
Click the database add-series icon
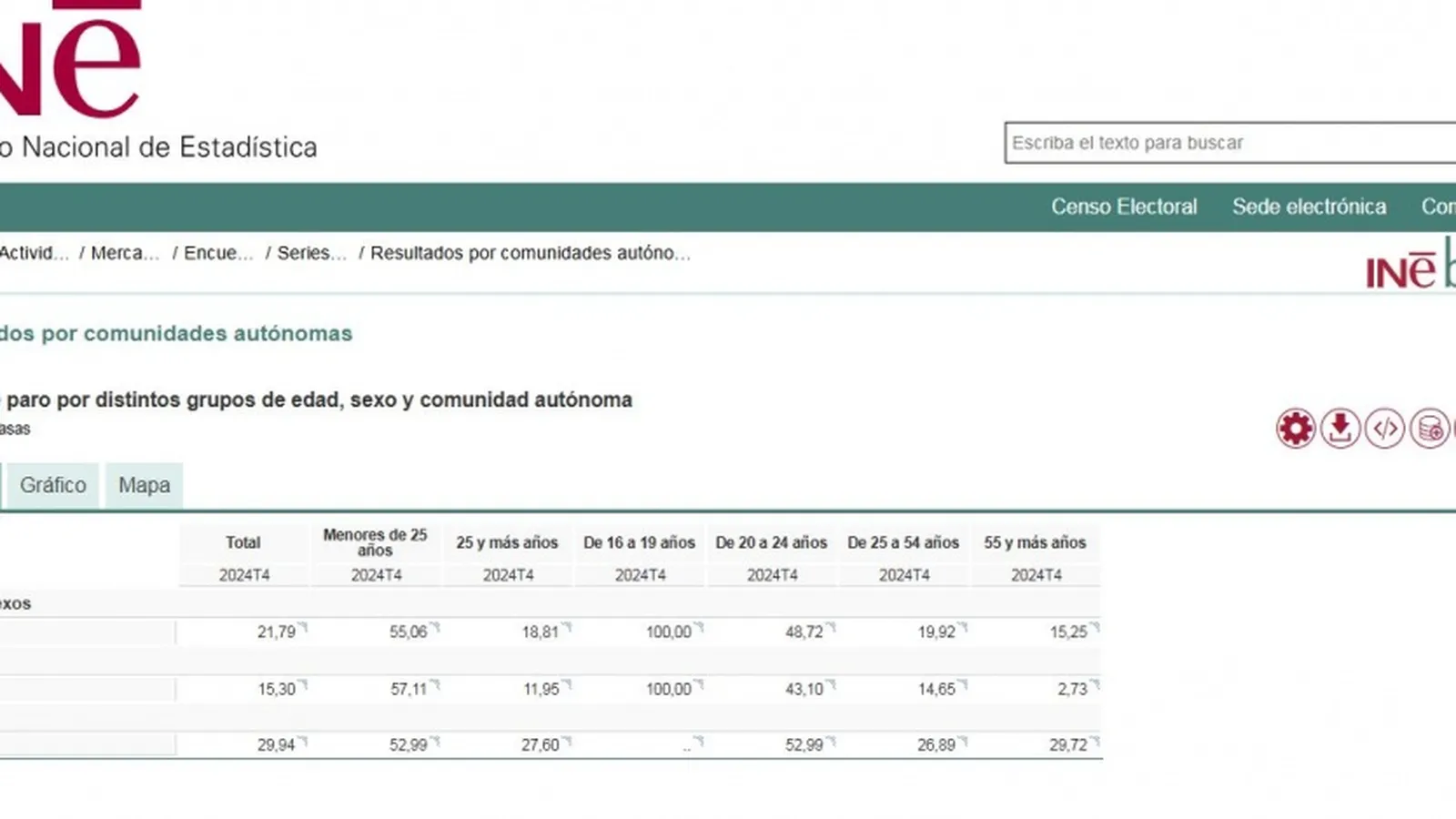pyautogui.click(x=1429, y=429)
